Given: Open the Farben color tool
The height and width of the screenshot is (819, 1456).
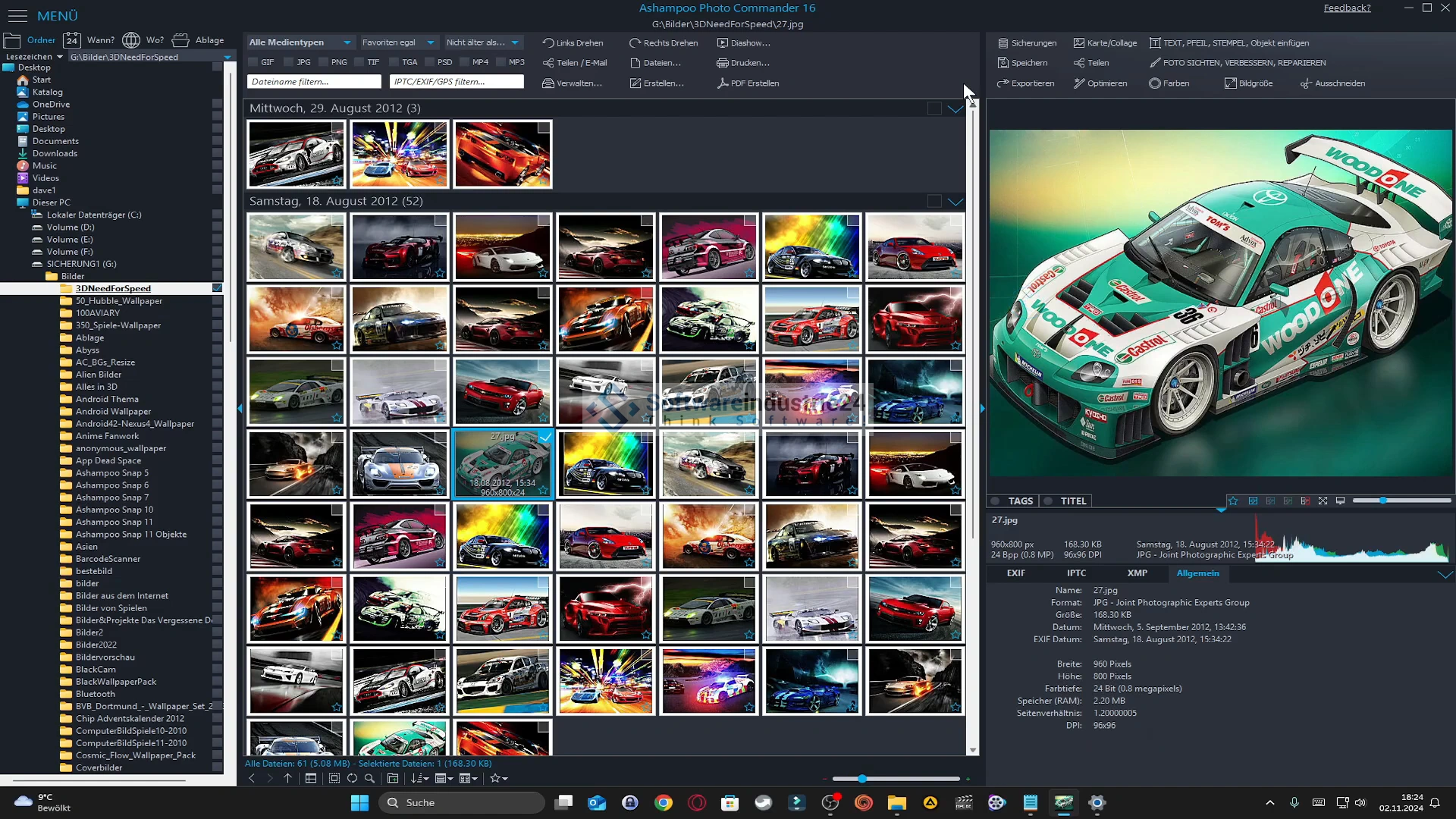Looking at the screenshot, I should tap(1169, 83).
